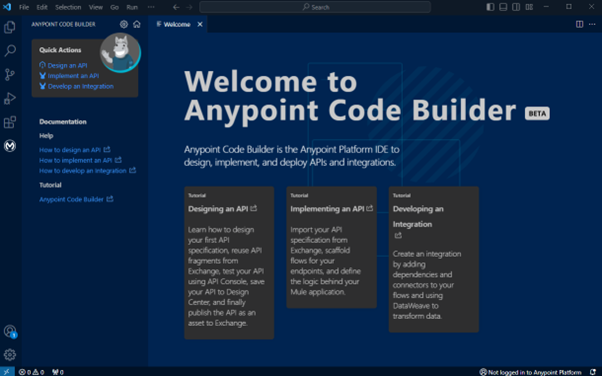Open the errors and warnings status bar indicator
The image size is (602, 376).
[x=31, y=372]
